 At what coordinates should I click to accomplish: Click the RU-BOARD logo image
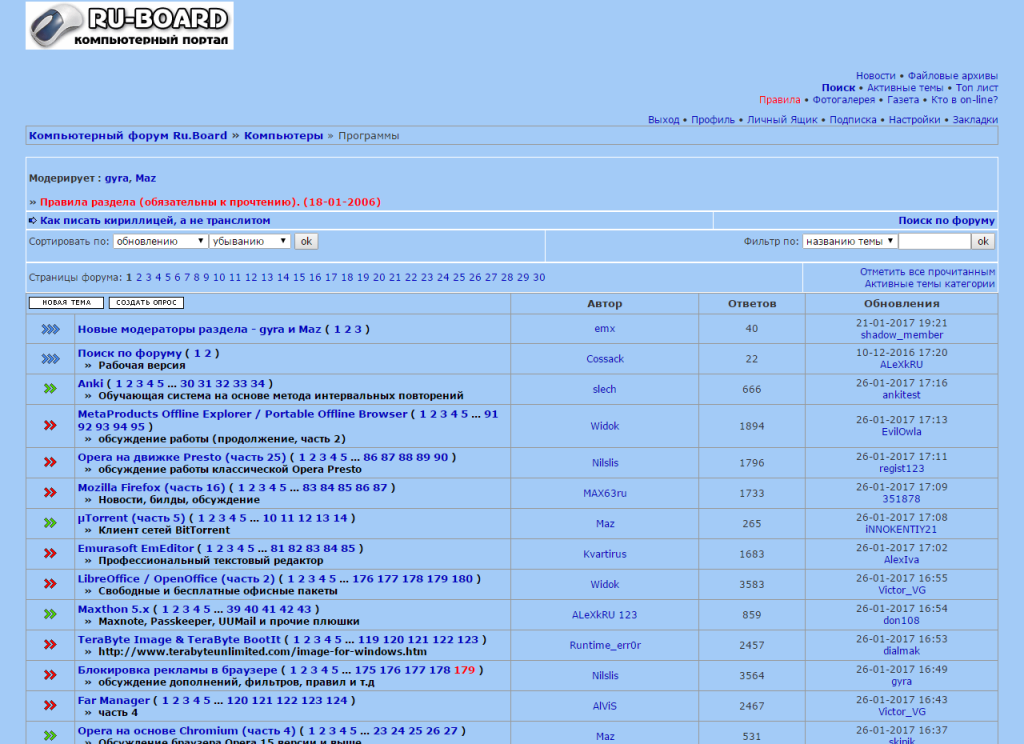(129, 25)
